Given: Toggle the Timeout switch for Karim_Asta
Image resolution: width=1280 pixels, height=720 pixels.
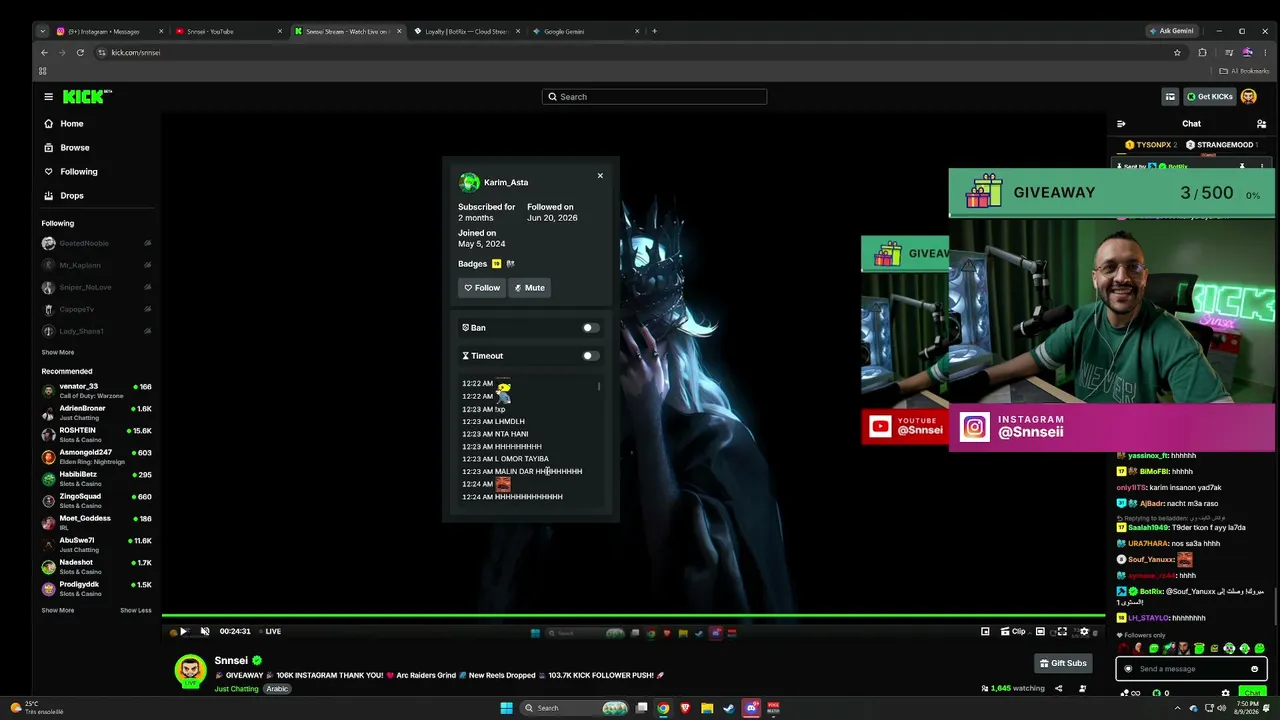Looking at the screenshot, I should 590,356.
